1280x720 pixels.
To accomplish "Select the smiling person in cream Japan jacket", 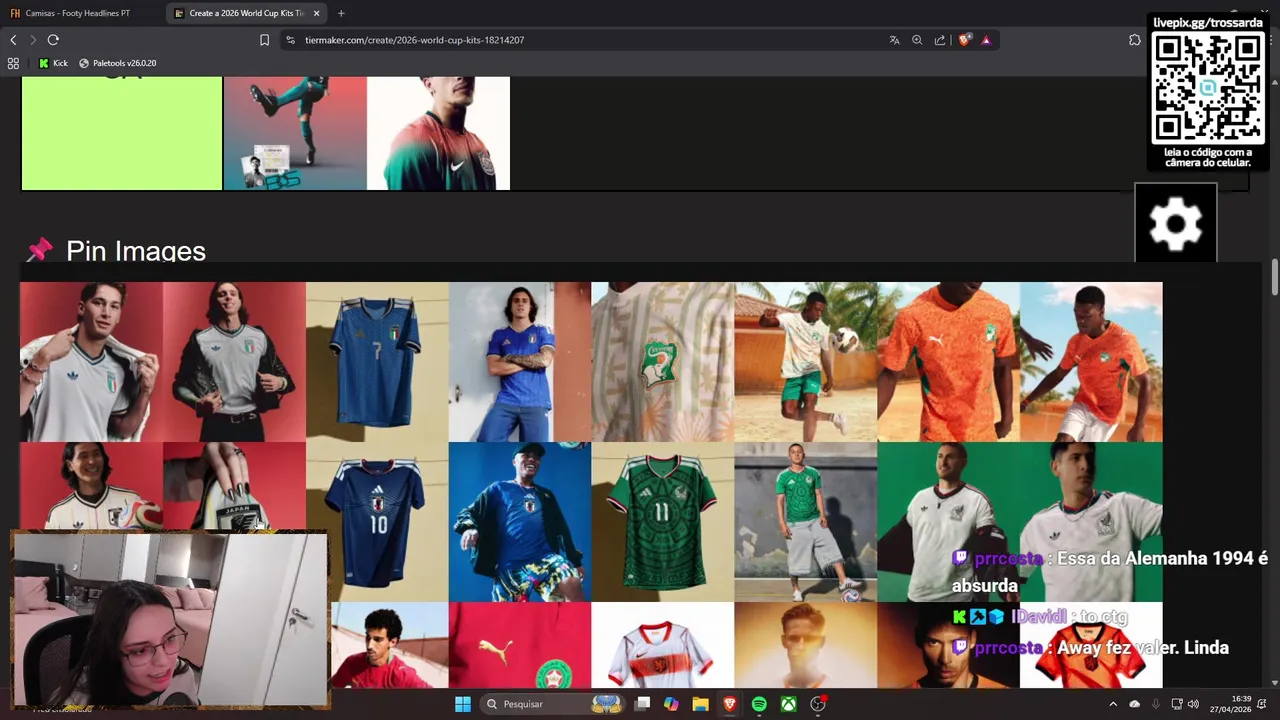I will coord(91,486).
